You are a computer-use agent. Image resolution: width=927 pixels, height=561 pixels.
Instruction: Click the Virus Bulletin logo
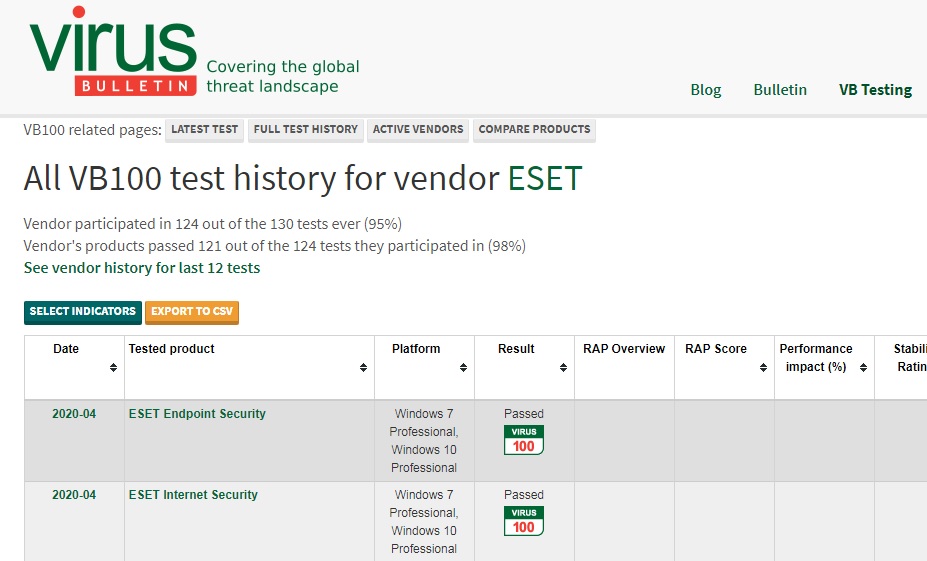click(x=113, y=51)
